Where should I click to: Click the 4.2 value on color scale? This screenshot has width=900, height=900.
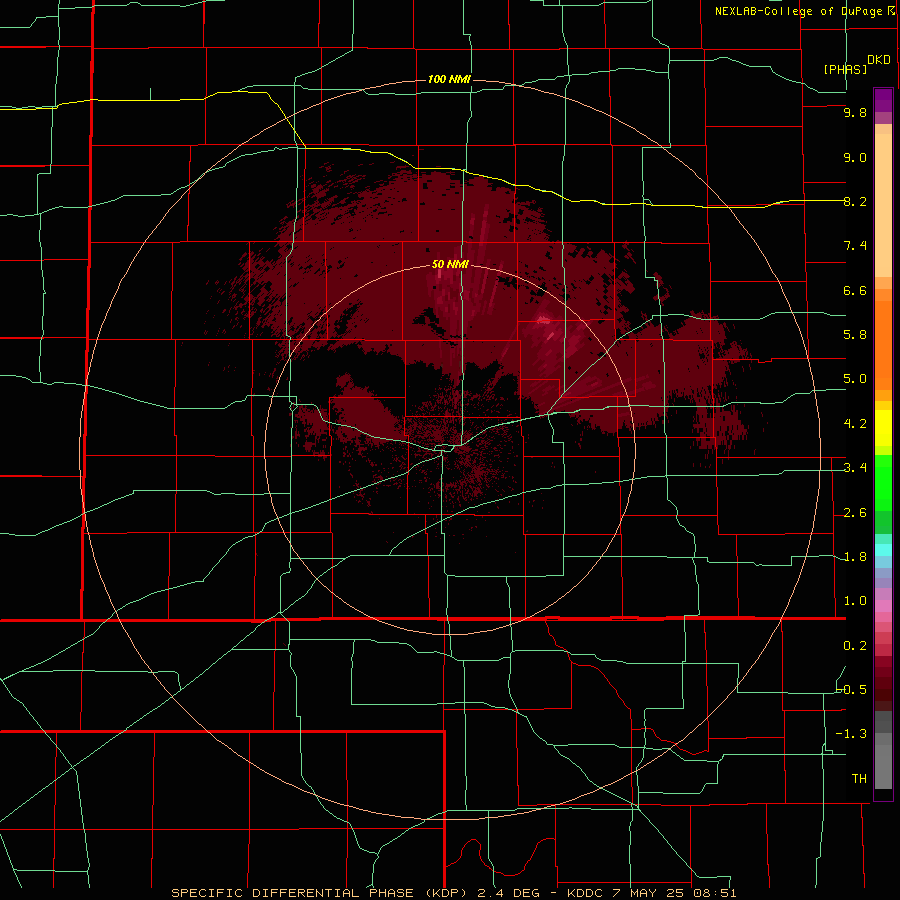pyautogui.click(x=855, y=424)
